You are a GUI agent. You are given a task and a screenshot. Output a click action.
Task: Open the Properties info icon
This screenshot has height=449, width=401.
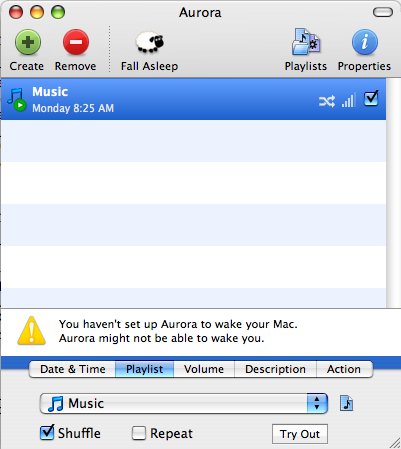[365, 42]
